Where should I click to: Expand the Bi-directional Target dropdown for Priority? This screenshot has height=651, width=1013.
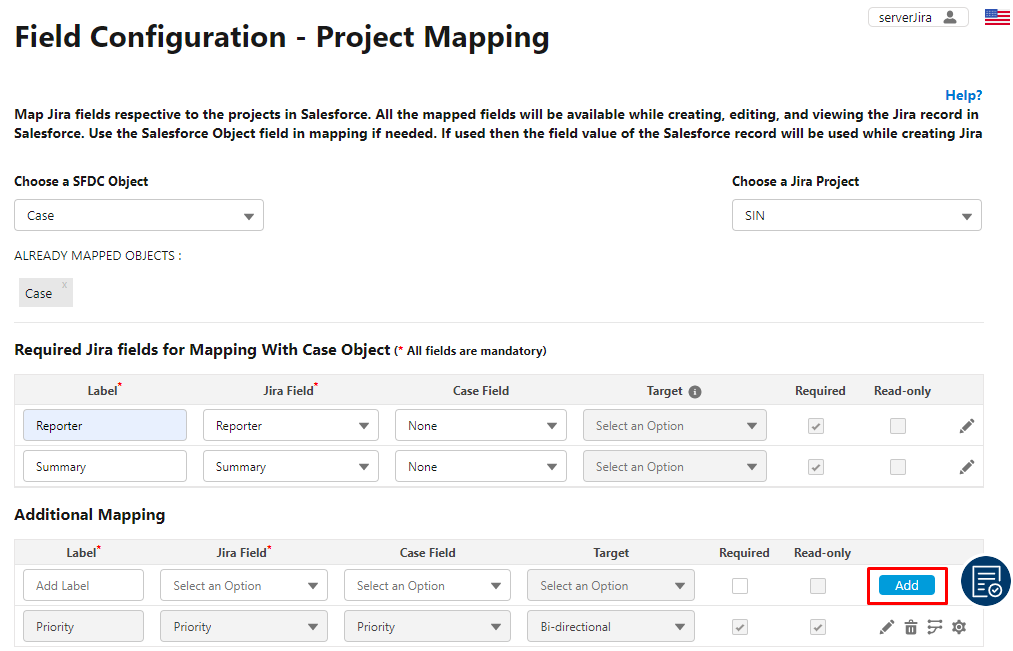click(610, 627)
